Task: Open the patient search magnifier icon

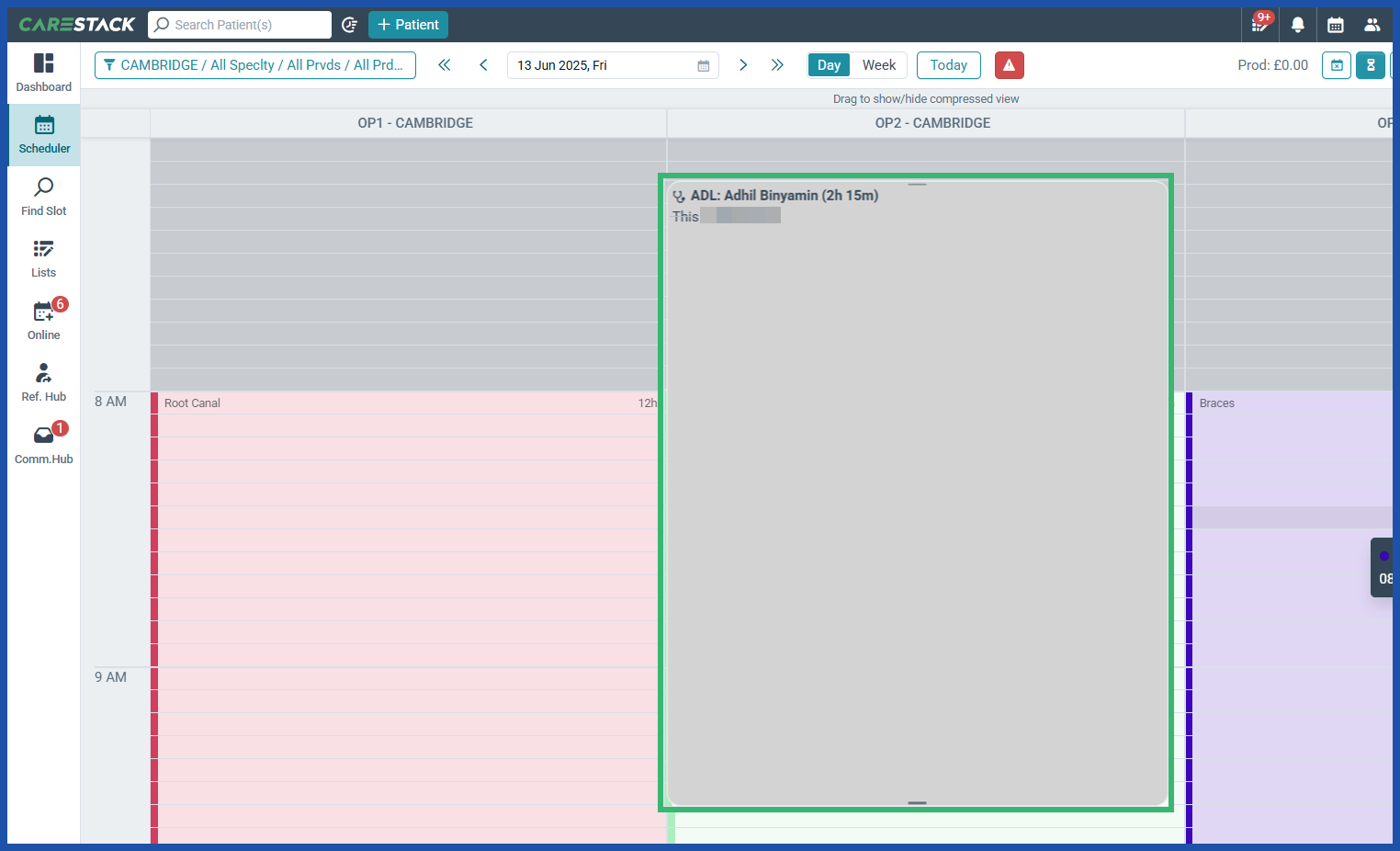Action: [161, 25]
